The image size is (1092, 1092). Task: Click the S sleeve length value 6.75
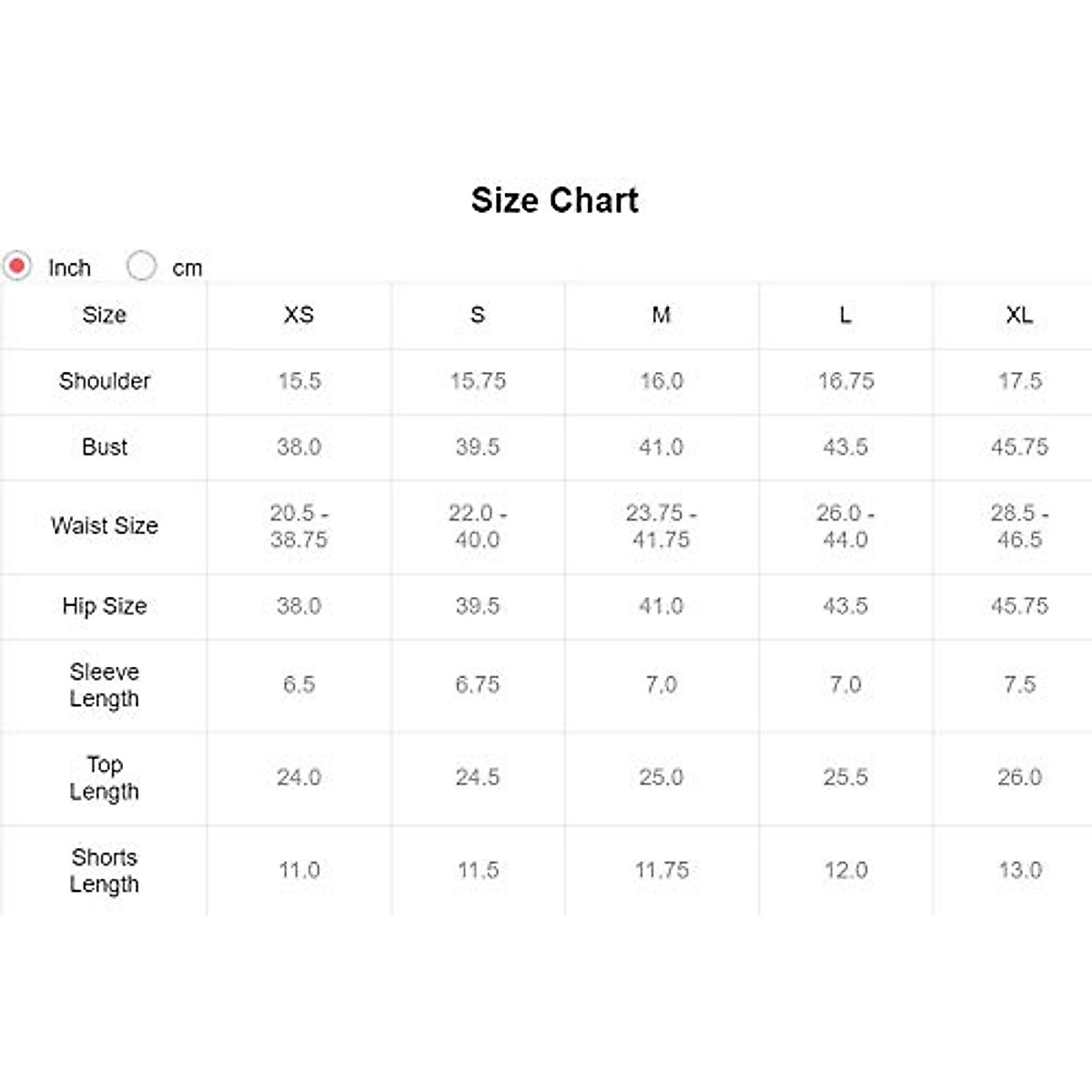point(477,685)
